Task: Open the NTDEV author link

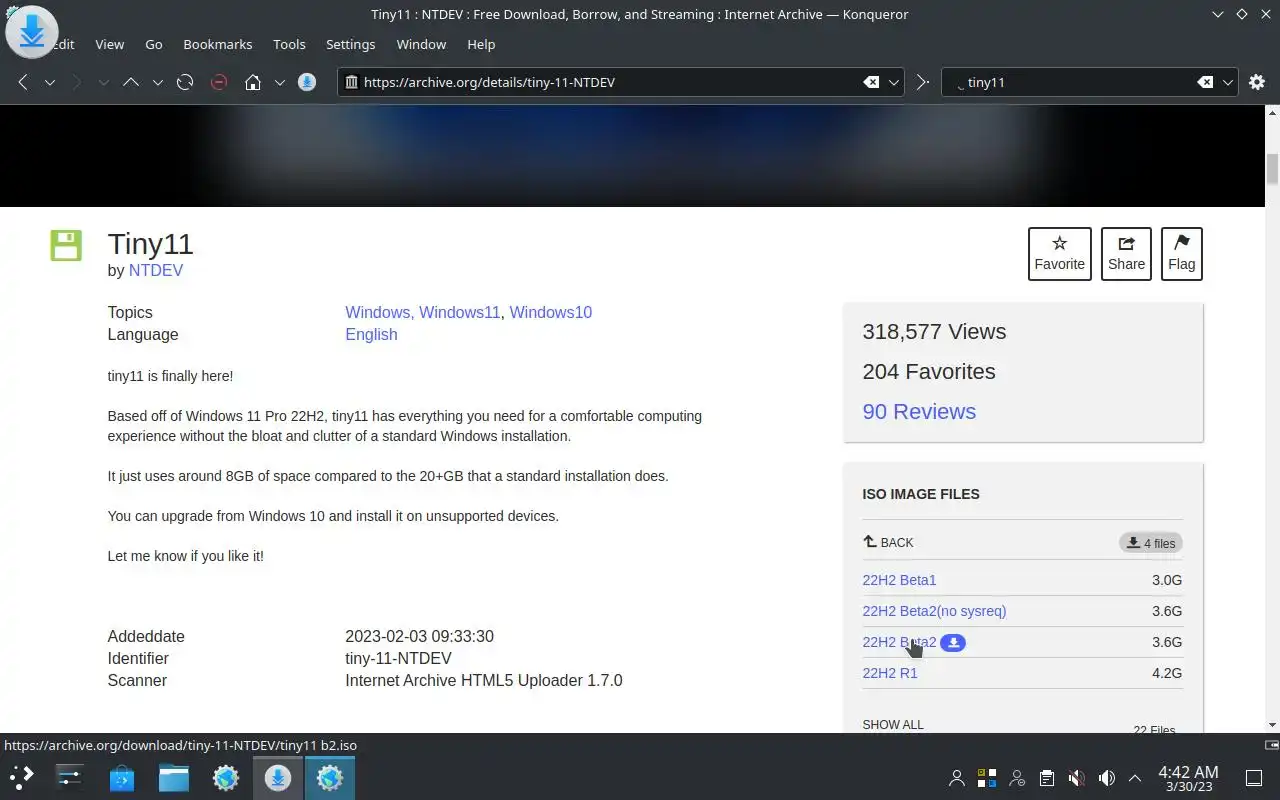Action: click(x=156, y=270)
